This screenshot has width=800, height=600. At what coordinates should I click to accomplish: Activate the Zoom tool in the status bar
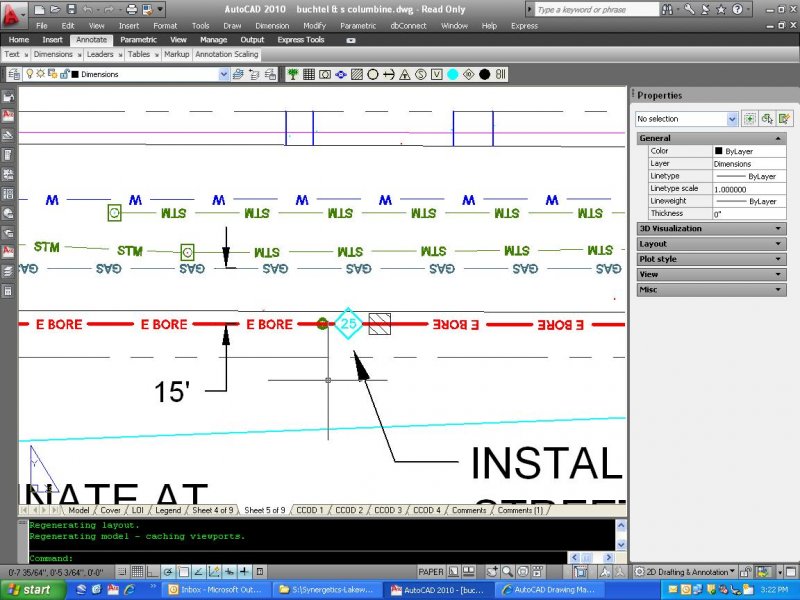coord(507,571)
